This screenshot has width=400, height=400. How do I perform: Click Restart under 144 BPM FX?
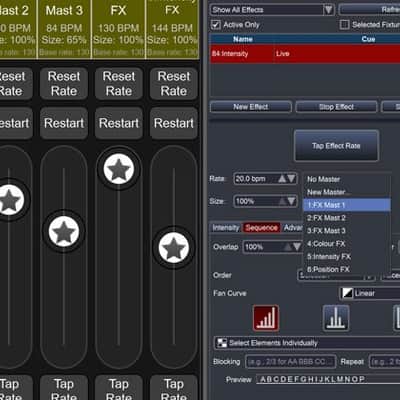(174, 123)
